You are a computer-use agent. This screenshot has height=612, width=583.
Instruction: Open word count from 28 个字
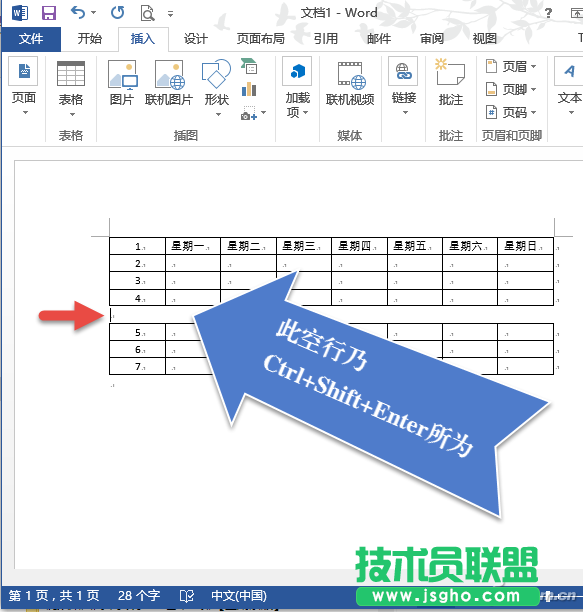(x=139, y=596)
